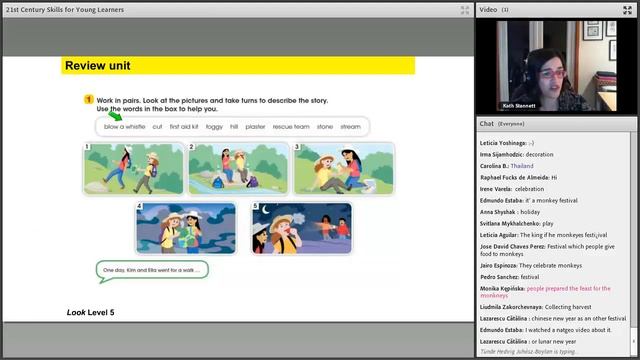Image resolution: width=640 pixels, height=360 pixels.
Task: Click Raphael Fucks de Almeida's 'Hi' message
Action: coord(518,178)
